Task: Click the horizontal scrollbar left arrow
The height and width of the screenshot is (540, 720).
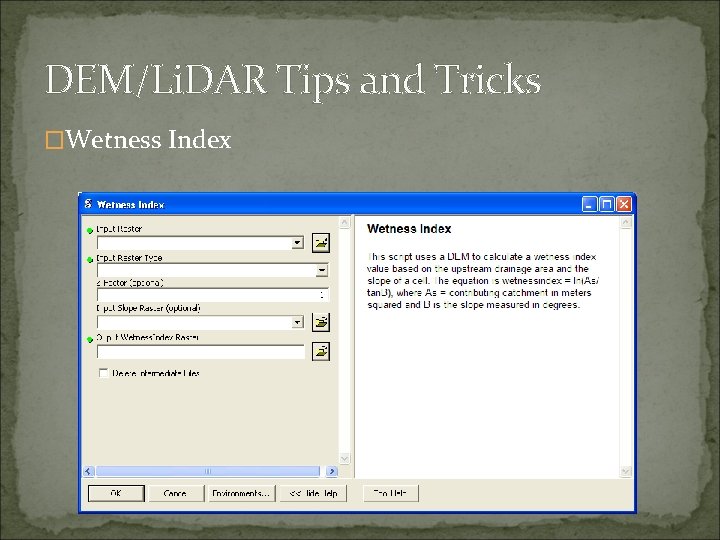Action: (89, 471)
